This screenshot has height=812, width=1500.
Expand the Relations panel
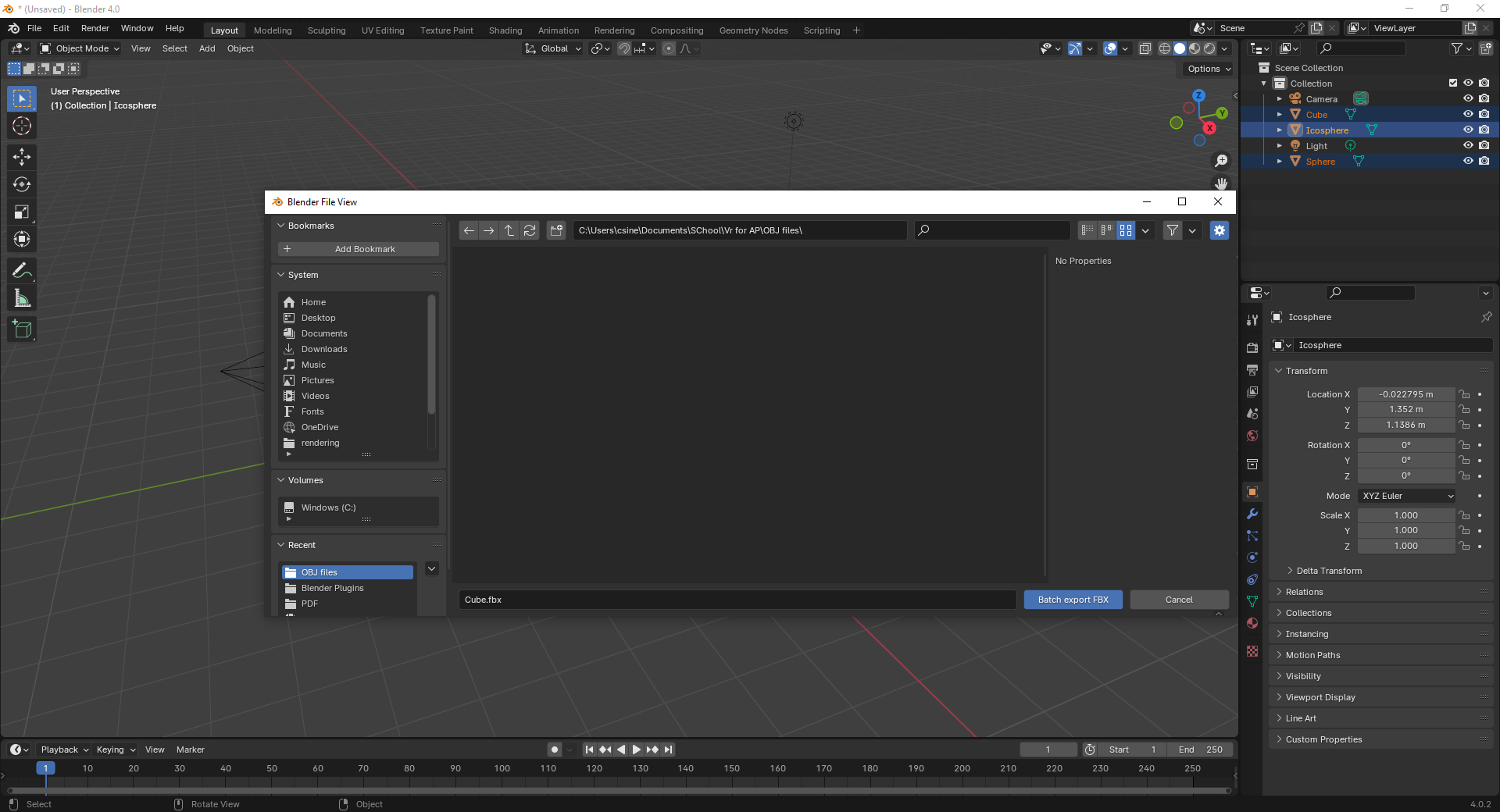click(1305, 592)
